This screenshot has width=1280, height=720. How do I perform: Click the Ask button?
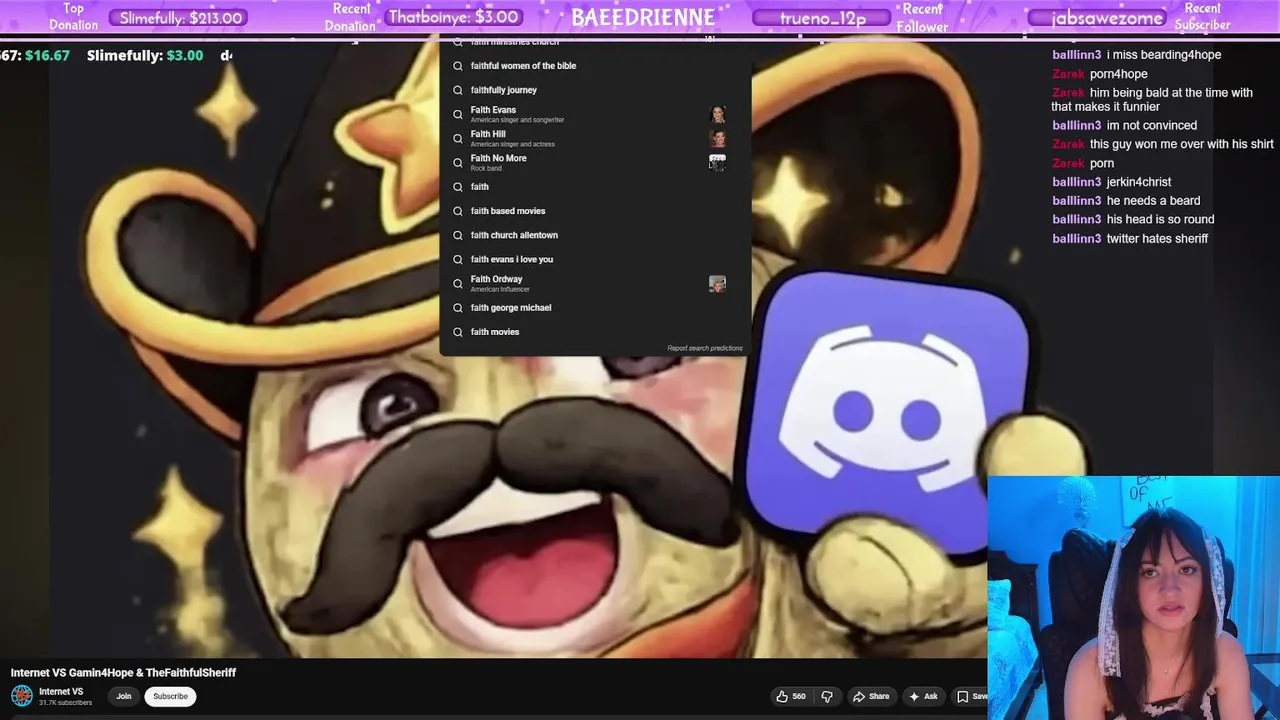click(923, 696)
